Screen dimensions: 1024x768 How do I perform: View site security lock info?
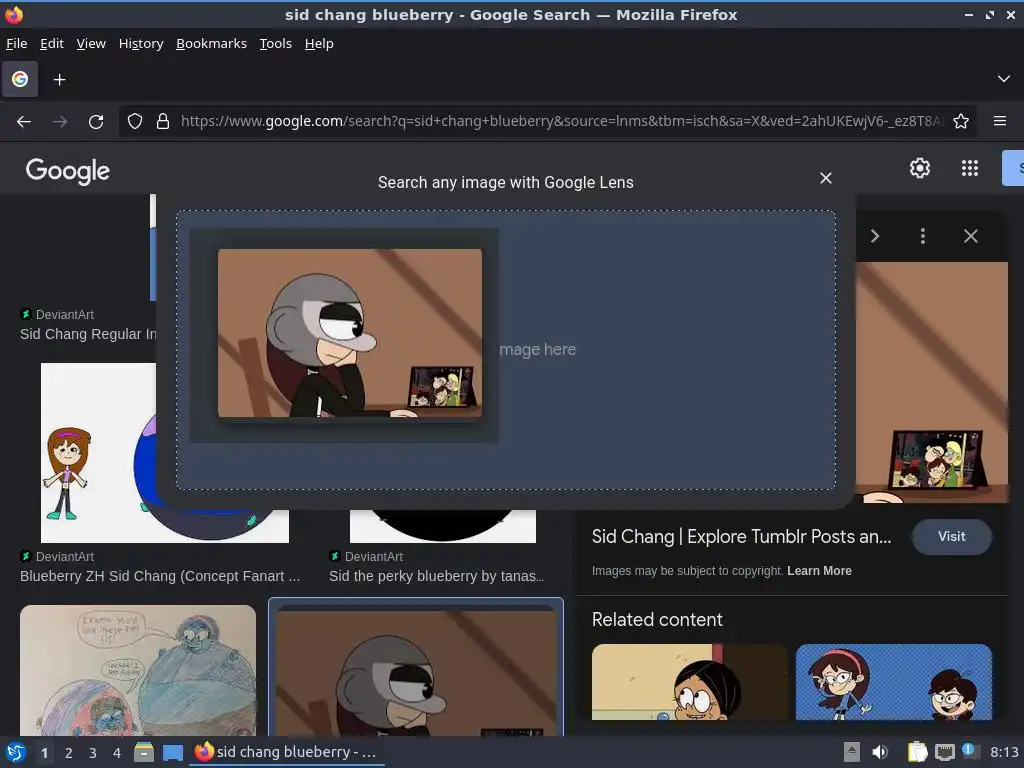pyautogui.click(x=163, y=121)
